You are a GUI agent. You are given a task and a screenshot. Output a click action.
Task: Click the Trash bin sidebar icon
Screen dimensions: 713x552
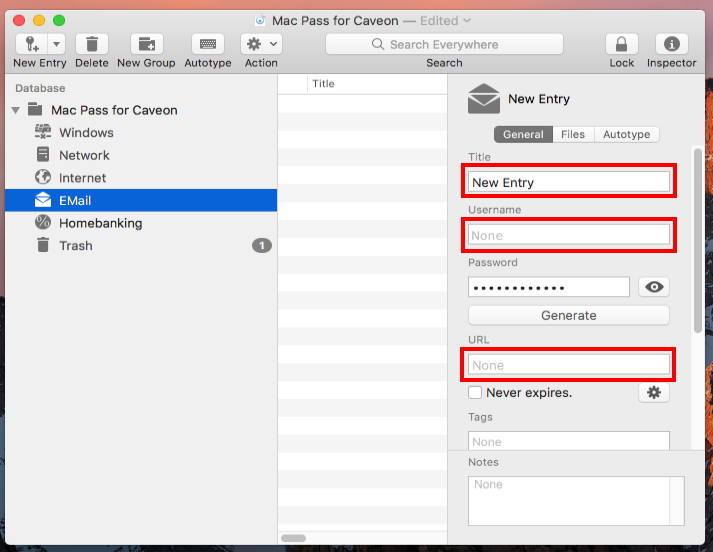[43, 245]
